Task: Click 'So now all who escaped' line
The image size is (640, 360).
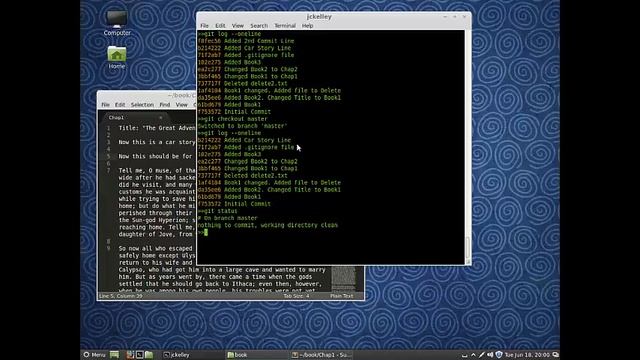Action: pos(156,249)
